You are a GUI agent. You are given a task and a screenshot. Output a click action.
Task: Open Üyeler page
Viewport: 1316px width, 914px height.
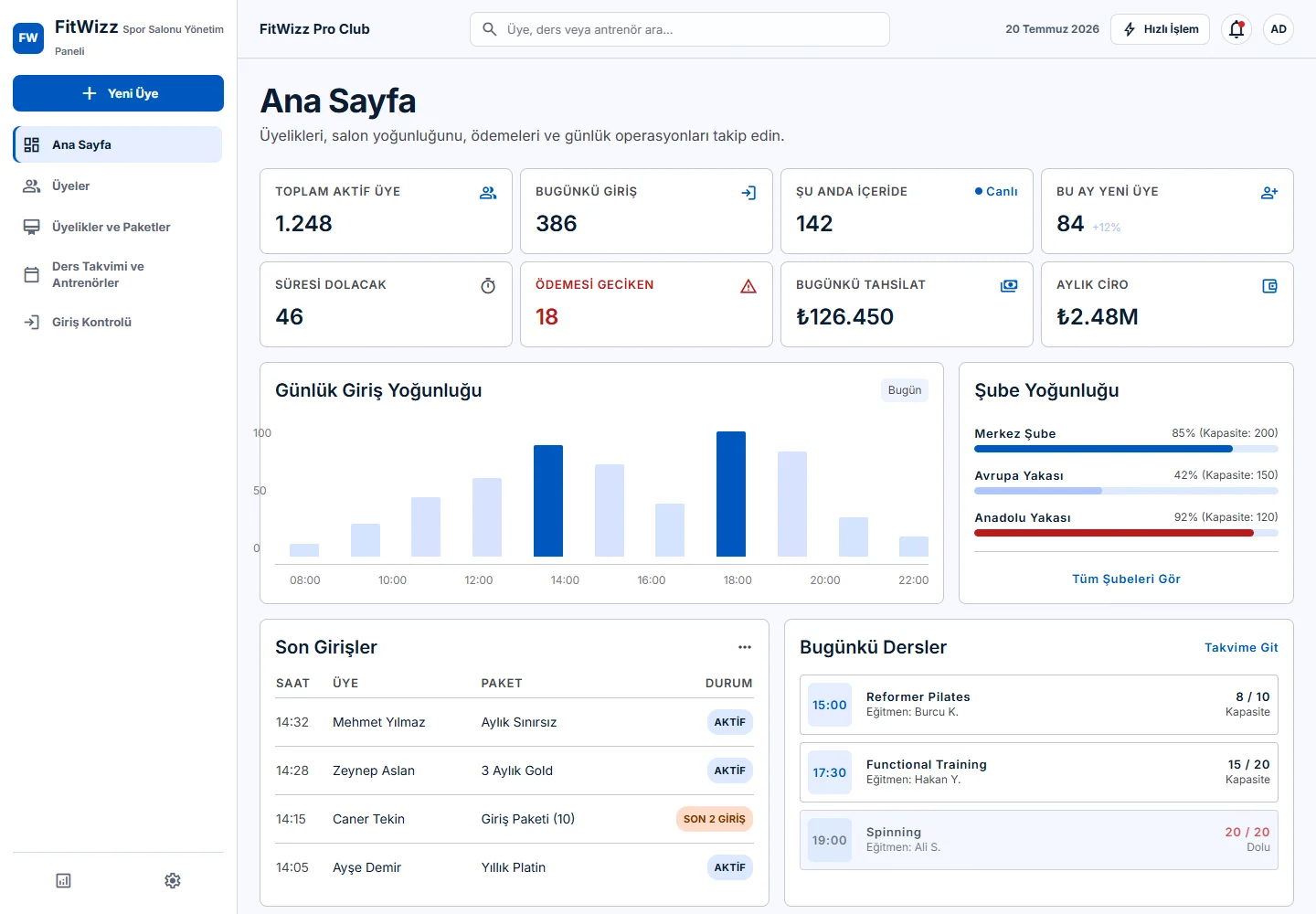[x=118, y=186]
